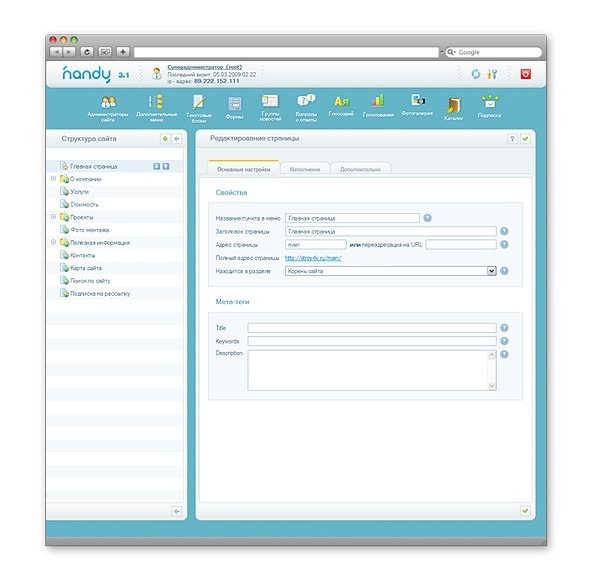Click the handy 3.1 logo
600x586 pixels.
pyautogui.click(x=95, y=74)
